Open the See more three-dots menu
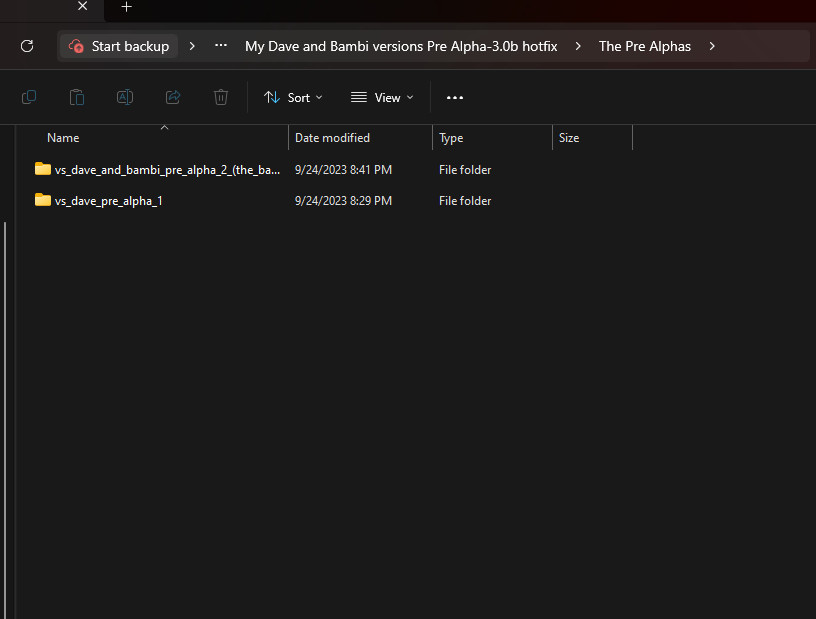Image resolution: width=816 pixels, height=619 pixels. 455,97
